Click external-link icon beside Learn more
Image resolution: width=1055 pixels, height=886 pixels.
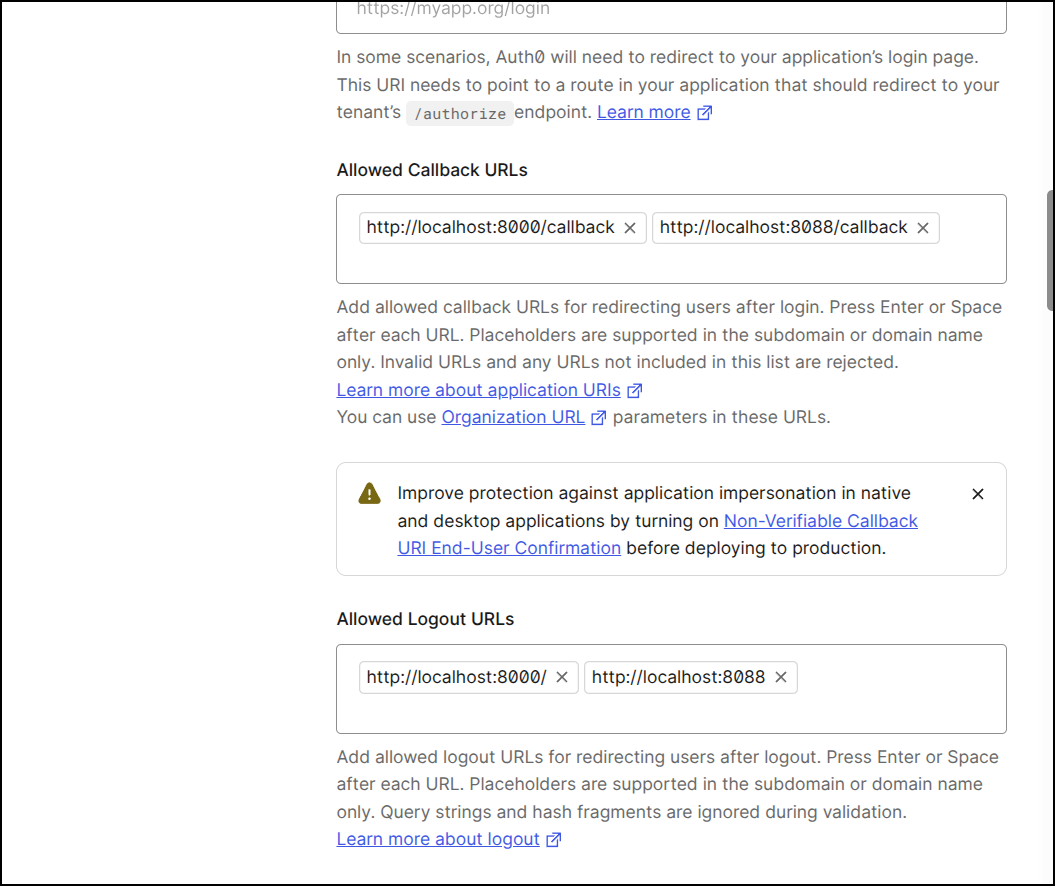coord(704,112)
